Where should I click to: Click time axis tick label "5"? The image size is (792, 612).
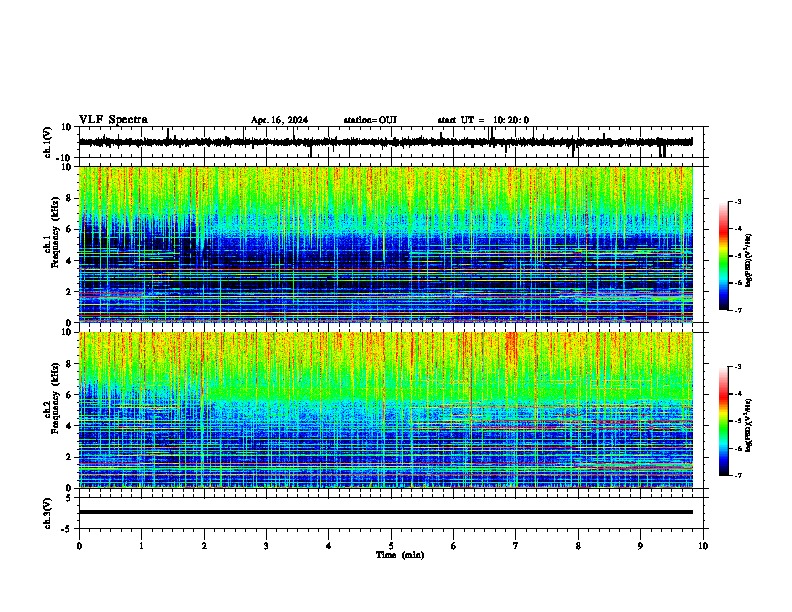click(391, 546)
